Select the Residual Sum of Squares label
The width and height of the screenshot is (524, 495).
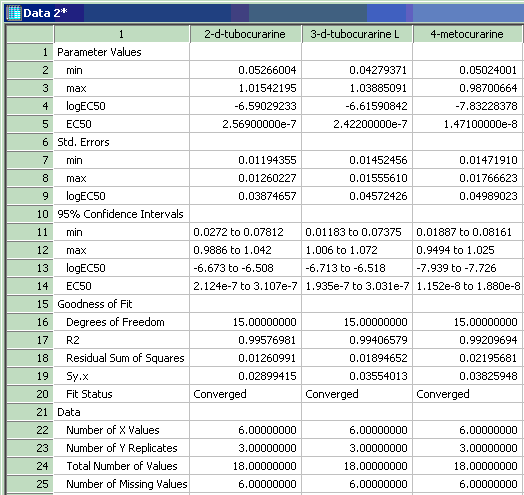tap(125, 358)
